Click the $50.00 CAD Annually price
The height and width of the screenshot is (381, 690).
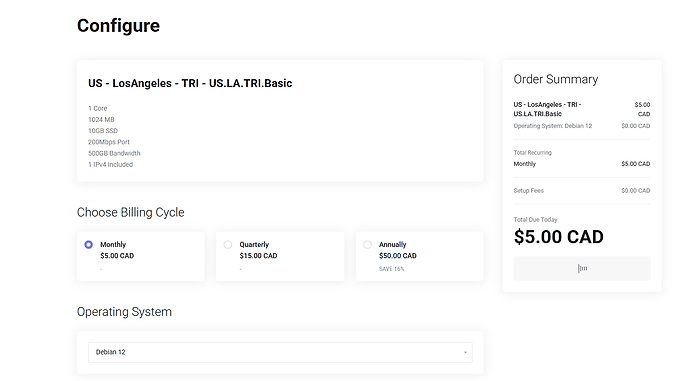(398, 256)
